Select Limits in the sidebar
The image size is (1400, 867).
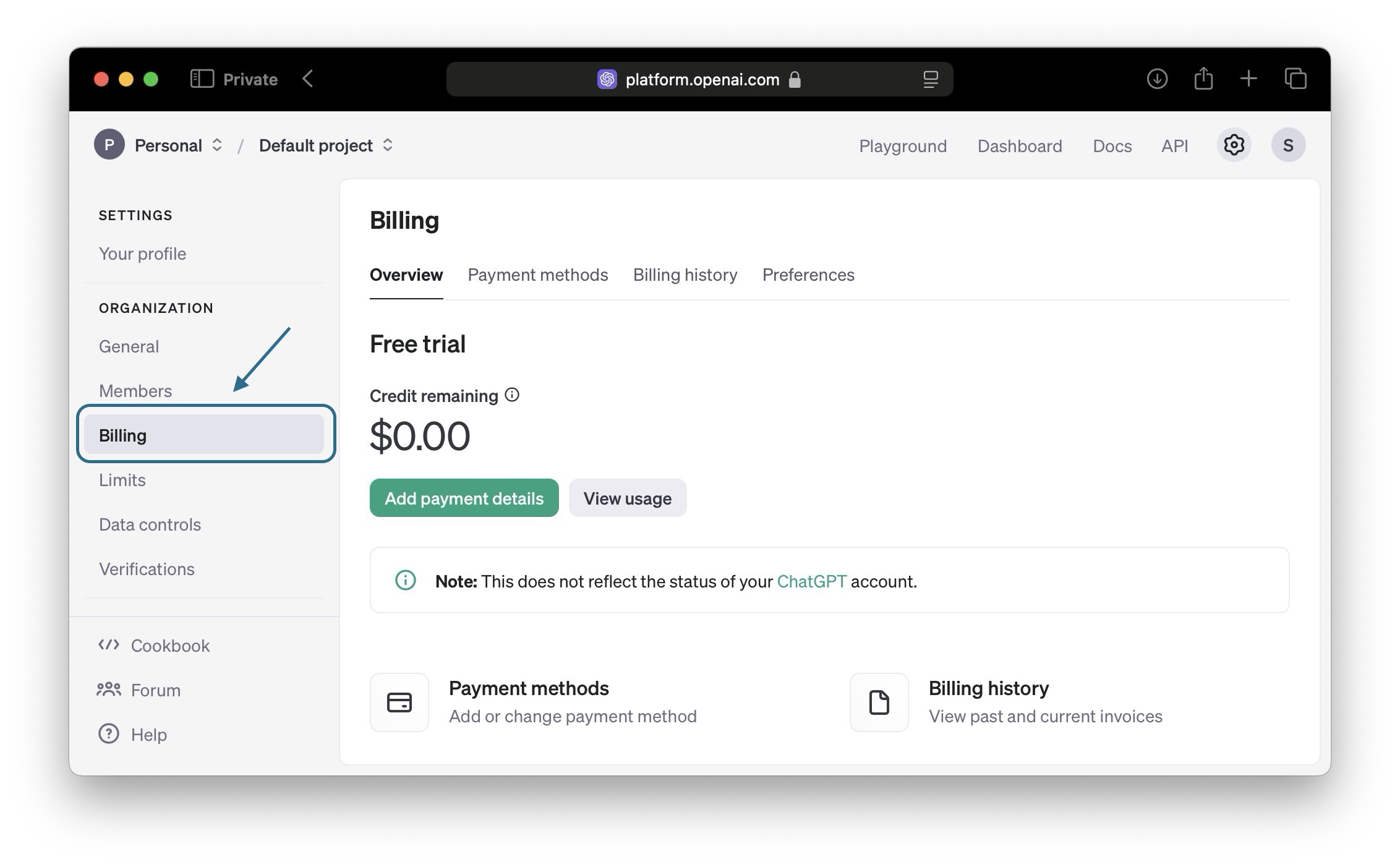coord(122,480)
